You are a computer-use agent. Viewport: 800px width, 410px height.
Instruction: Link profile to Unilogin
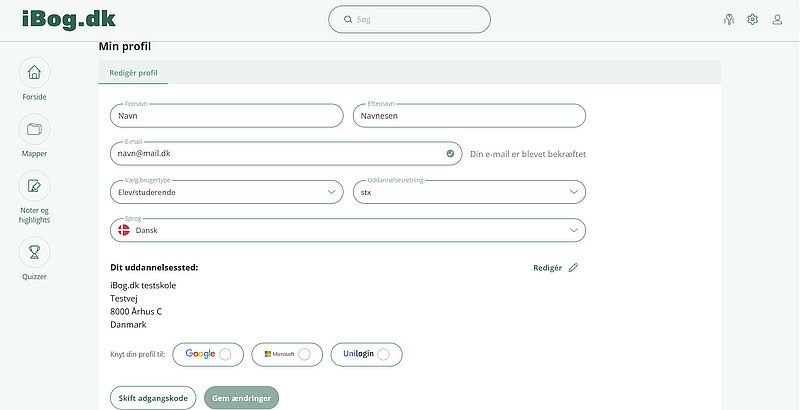(366, 354)
